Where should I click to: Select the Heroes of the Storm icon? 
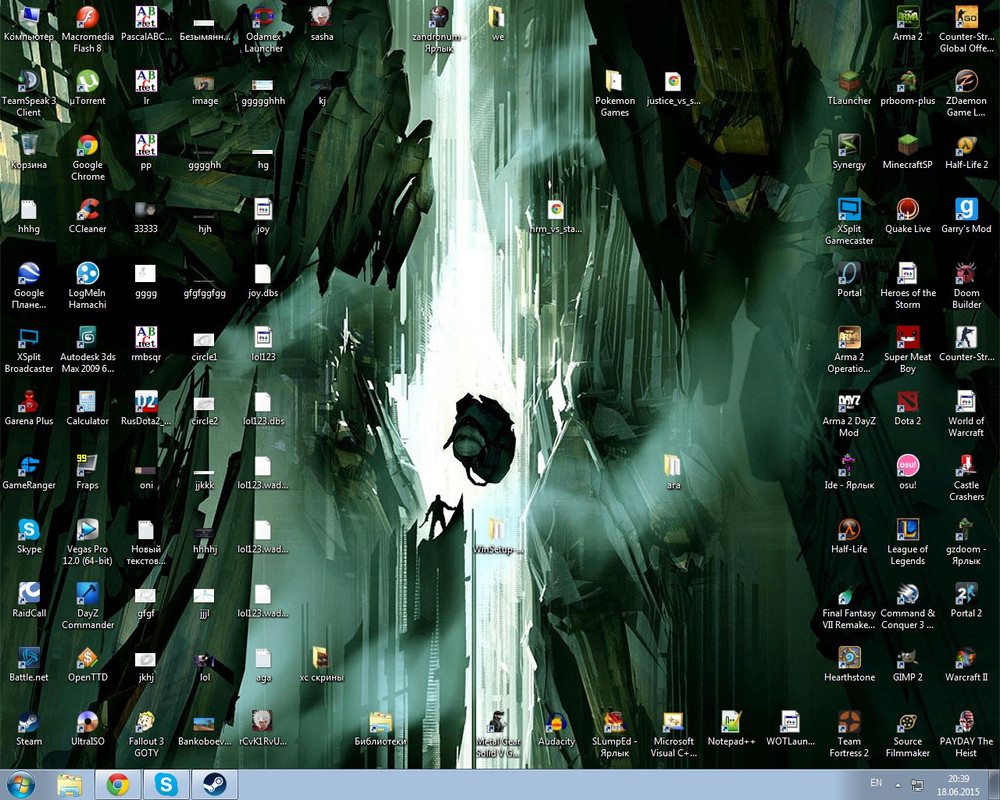[908, 286]
